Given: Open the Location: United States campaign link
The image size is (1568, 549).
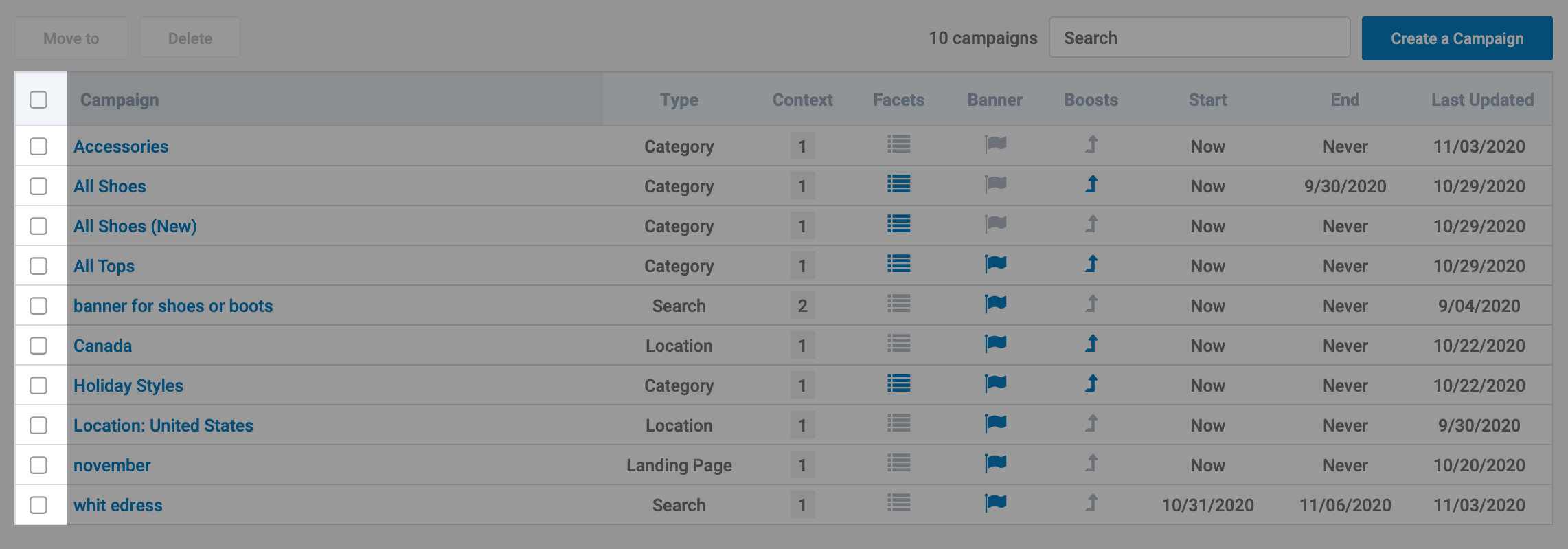Looking at the screenshot, I should [163, 425].
